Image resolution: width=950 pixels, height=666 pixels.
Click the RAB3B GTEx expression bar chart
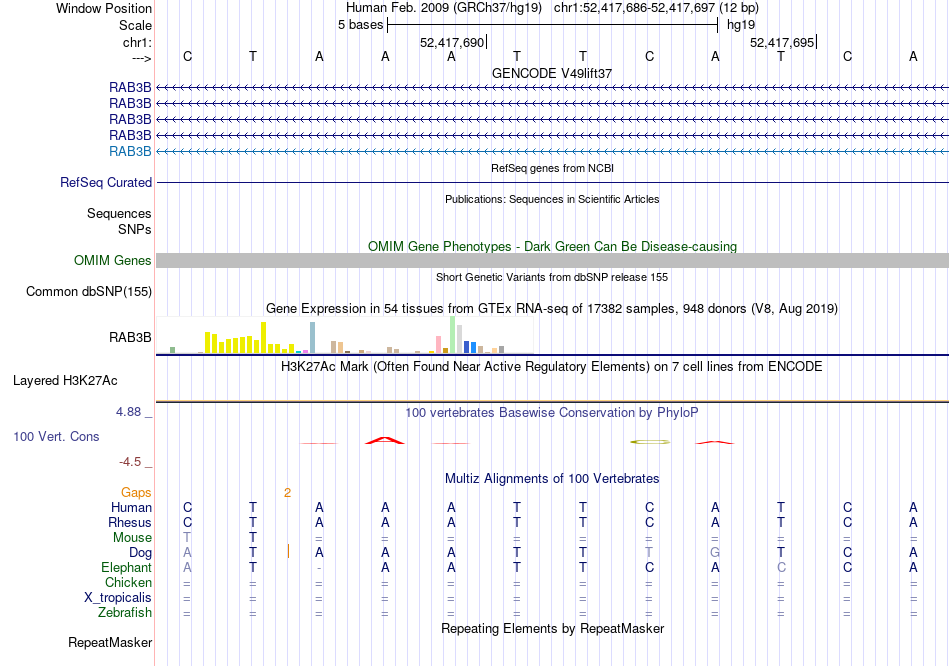tap(344, 335)
